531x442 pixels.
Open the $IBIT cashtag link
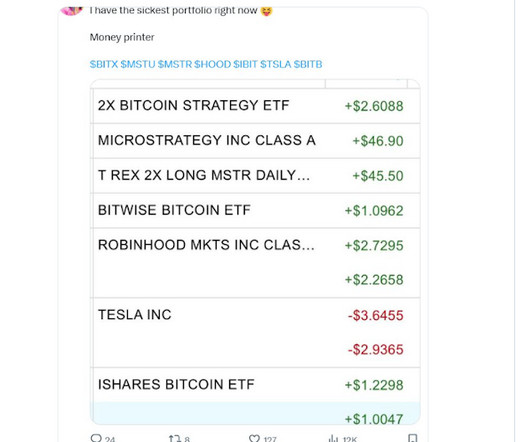point(245,64)
